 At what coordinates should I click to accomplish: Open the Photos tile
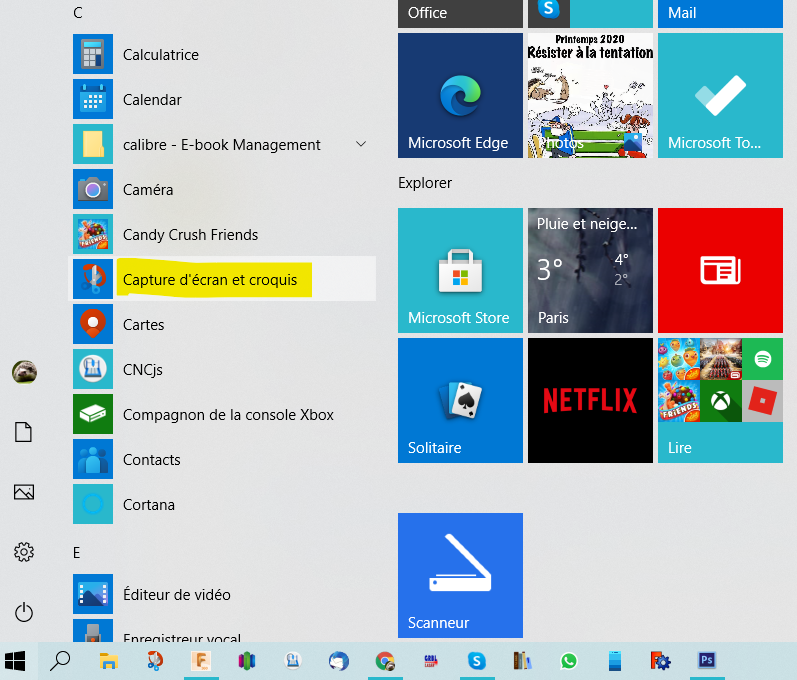point(590,96)
